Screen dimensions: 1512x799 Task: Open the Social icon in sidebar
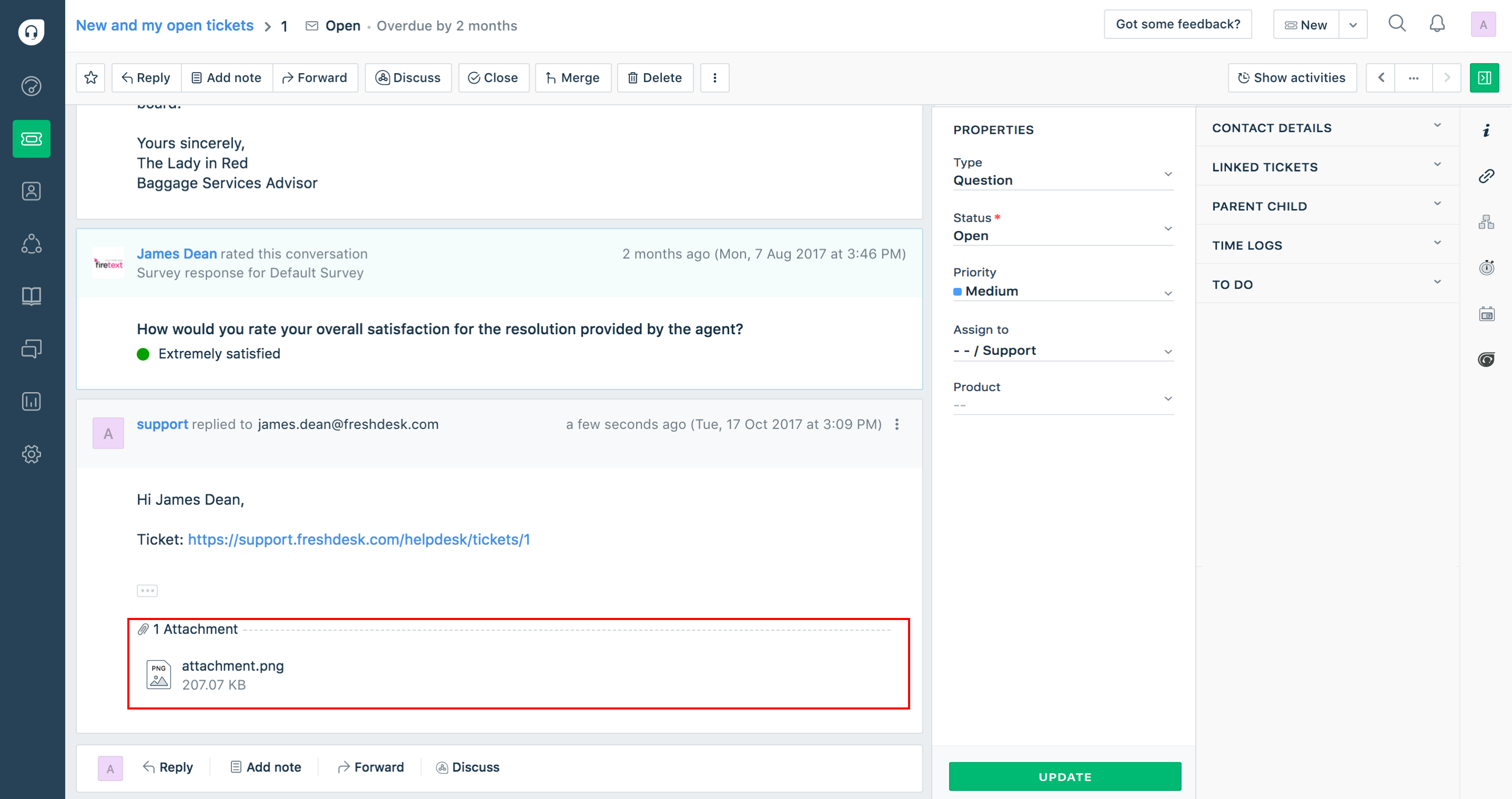(x=32, y=244)
